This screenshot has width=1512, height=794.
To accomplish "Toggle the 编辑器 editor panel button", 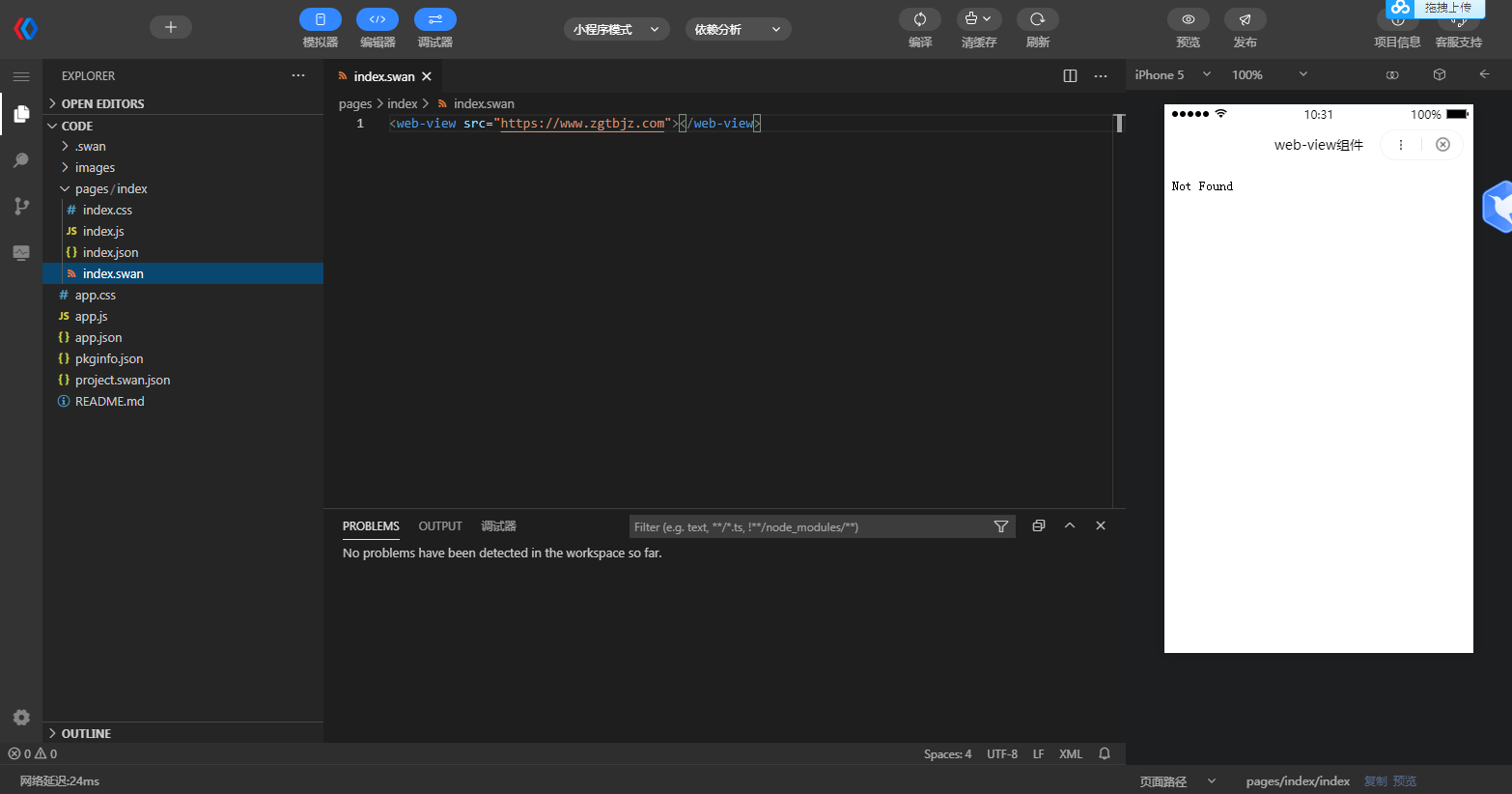I will click(378, 19).
